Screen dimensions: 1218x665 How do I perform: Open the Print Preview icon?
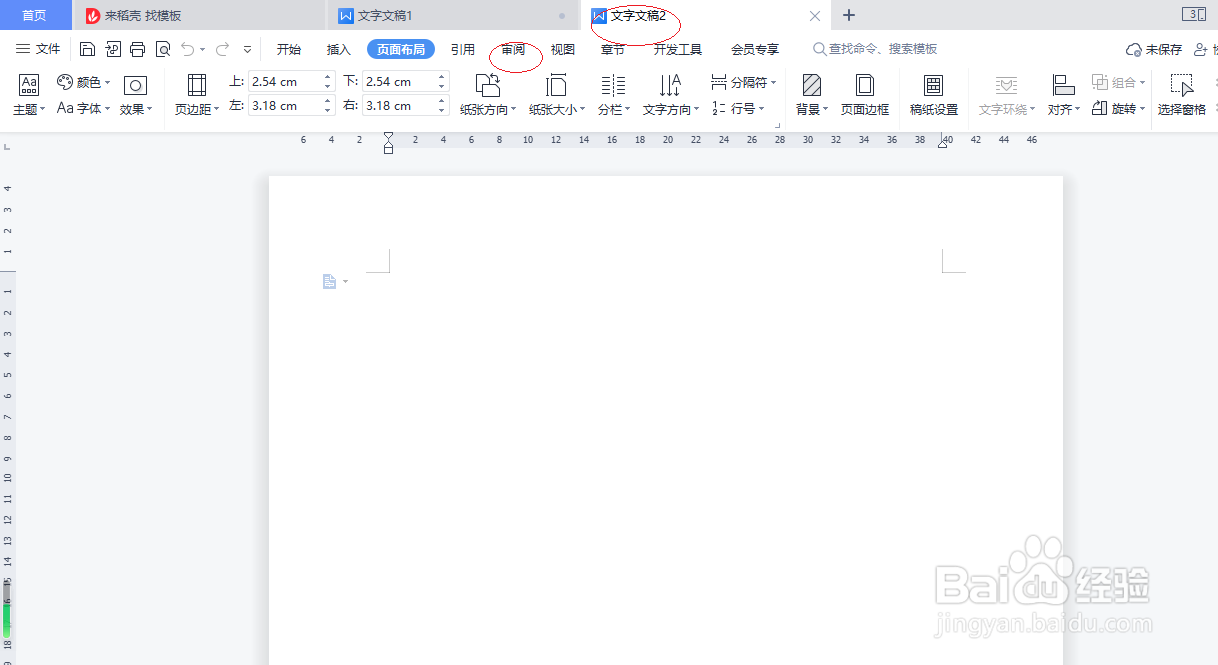(163, 48)
